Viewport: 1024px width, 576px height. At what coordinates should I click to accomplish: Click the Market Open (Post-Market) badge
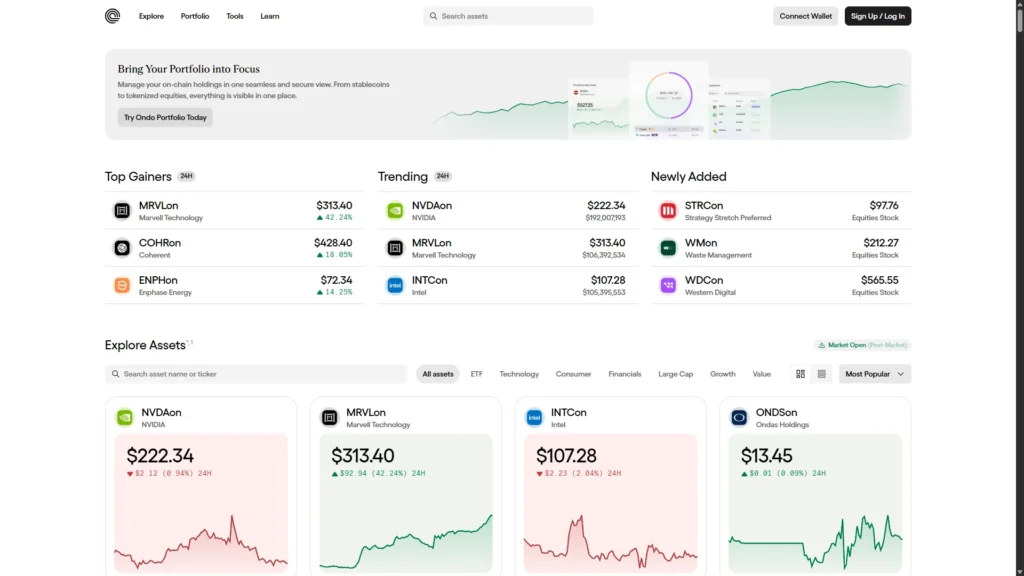click(x=862, y=345)
